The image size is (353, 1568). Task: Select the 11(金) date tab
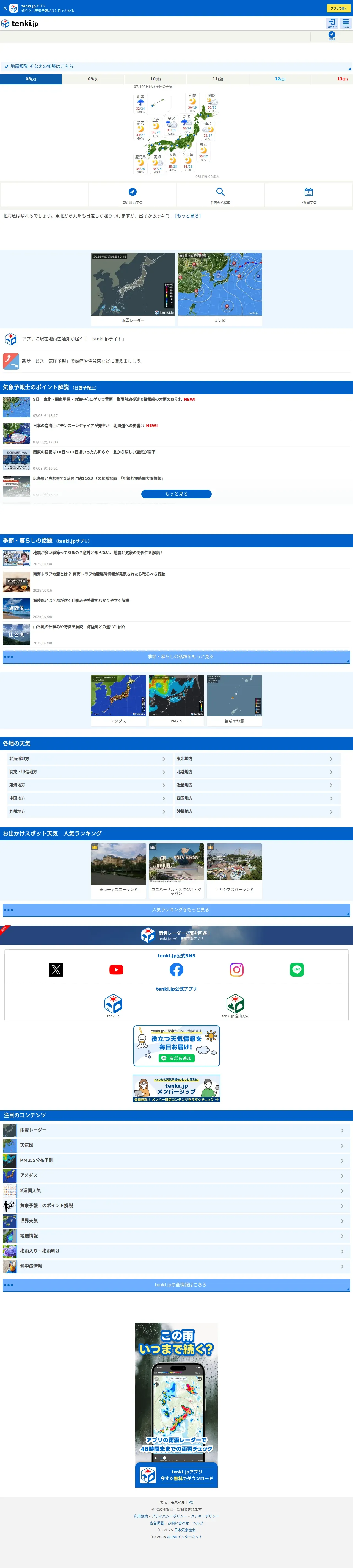pyautogui.click(x=218, y=79)
